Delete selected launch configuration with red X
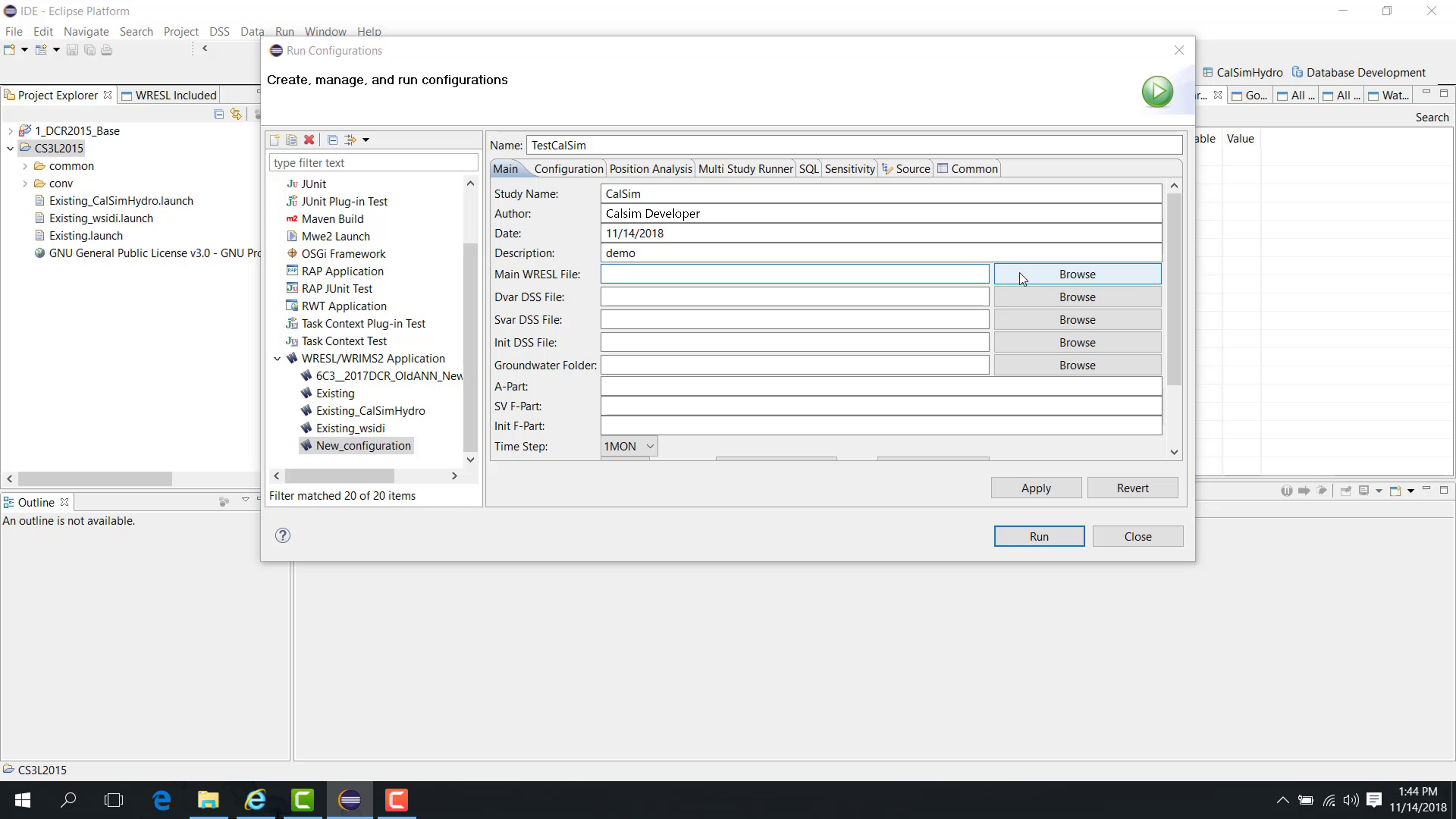This screenshot has width=1456, height=819. coord(309,140)
